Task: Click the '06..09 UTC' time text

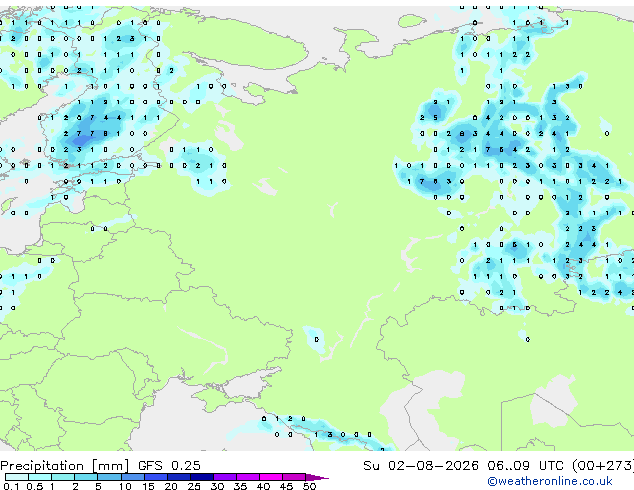Action: [525, 466]
